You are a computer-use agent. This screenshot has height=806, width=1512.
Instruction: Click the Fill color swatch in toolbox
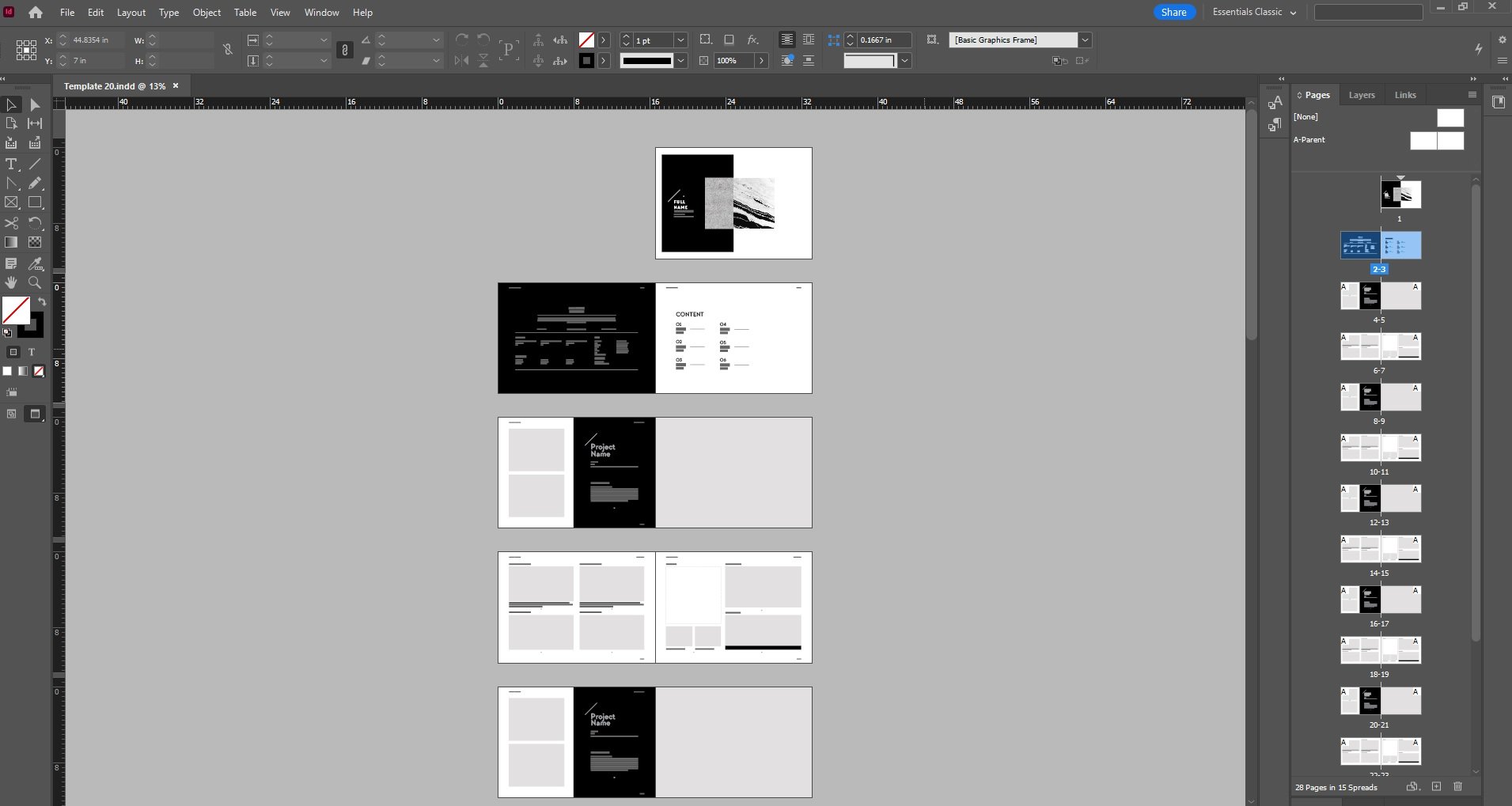(17, 311)
